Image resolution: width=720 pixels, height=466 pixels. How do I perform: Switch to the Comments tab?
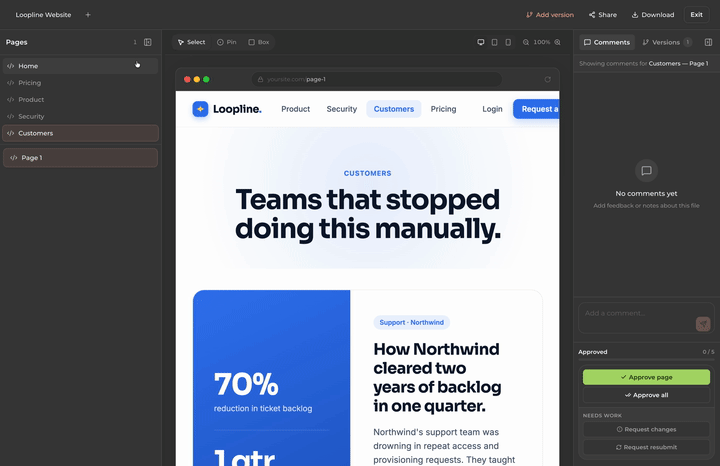click(607, 42)
